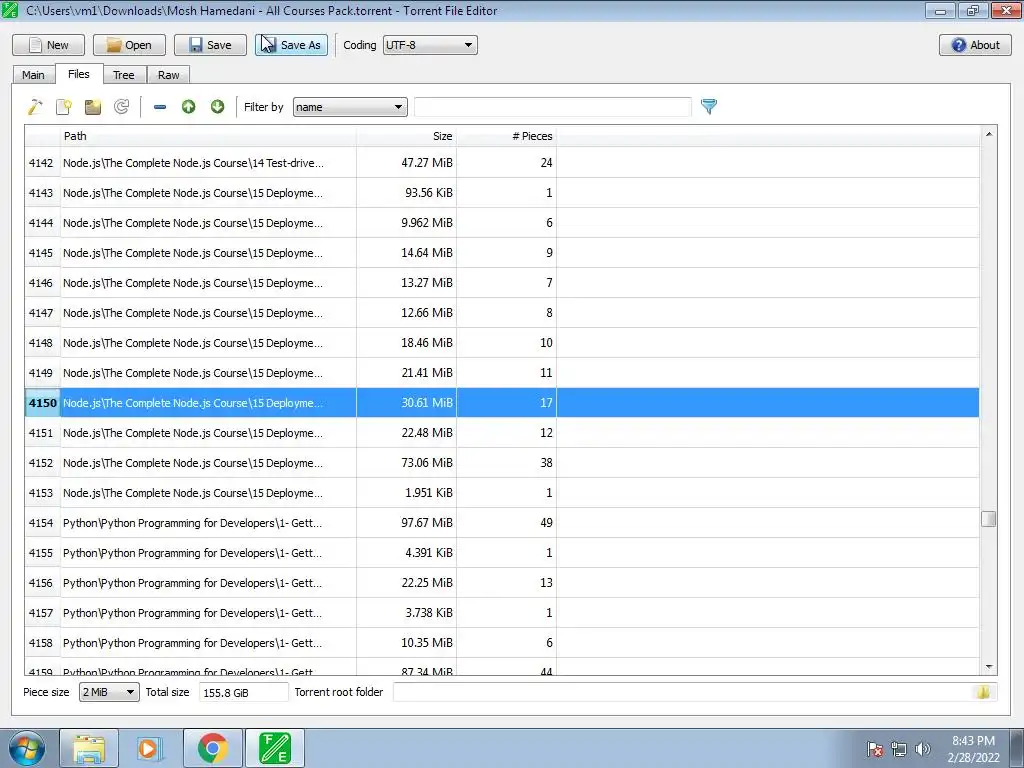Open the Piece size 2 MiB dropdown

tap(109, 692)
